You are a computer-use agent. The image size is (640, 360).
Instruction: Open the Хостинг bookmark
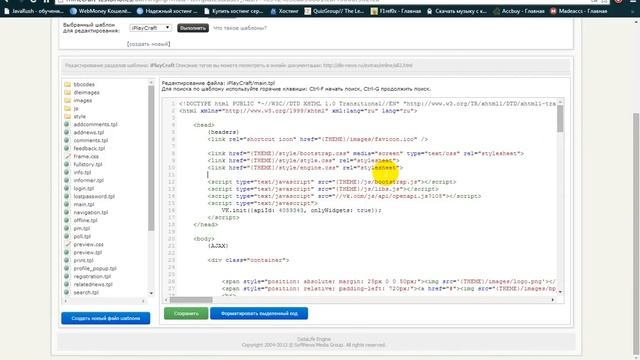tap(284, 11)
